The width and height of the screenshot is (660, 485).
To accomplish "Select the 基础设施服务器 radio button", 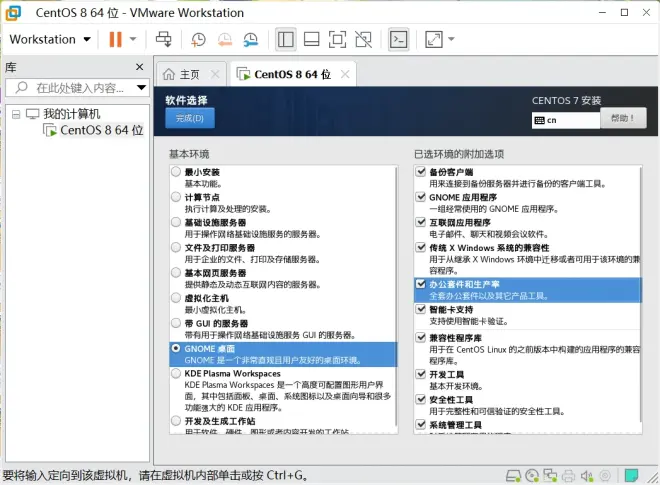I will point(176,222).
